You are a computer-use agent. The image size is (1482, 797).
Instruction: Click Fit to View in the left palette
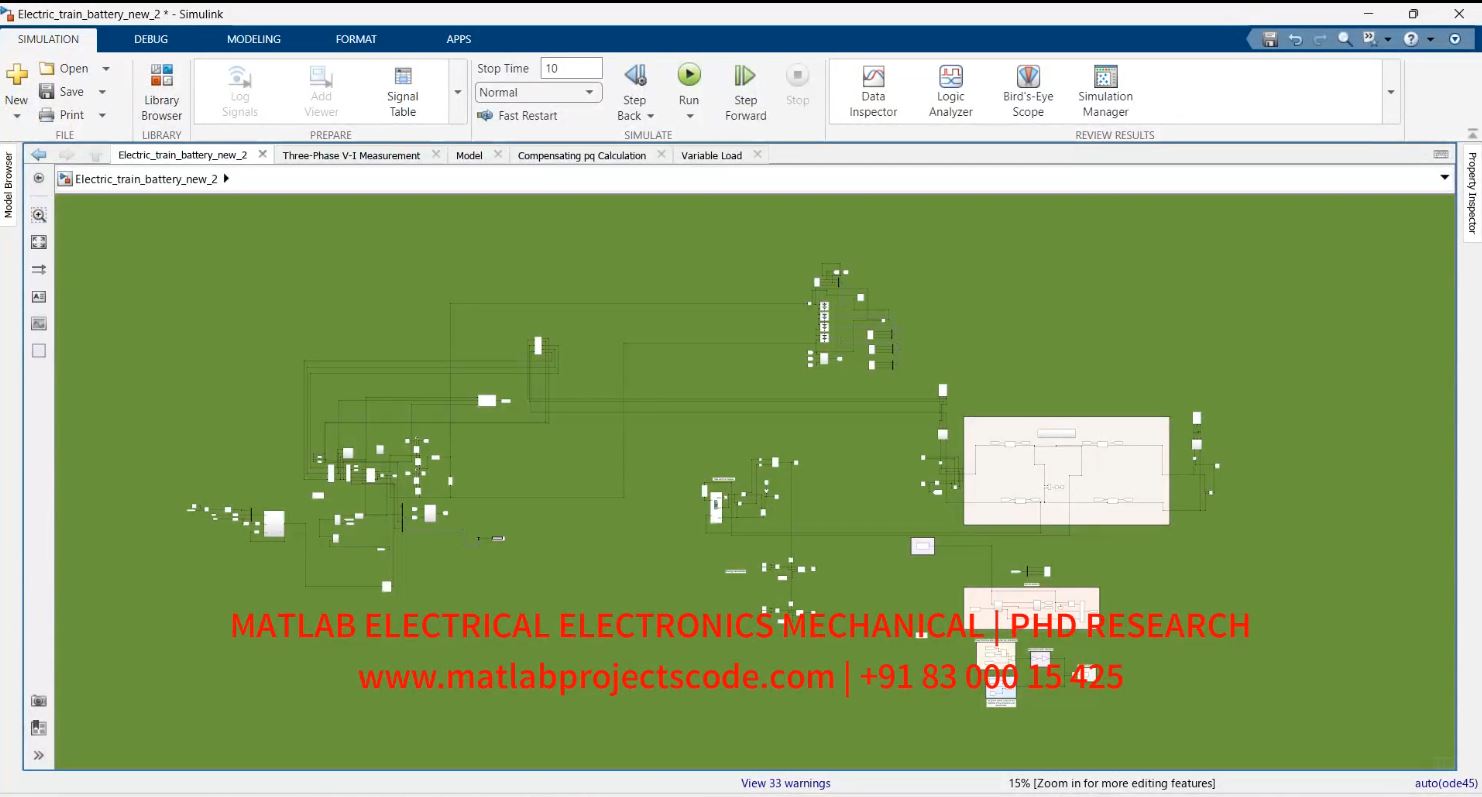click(38, 241)
